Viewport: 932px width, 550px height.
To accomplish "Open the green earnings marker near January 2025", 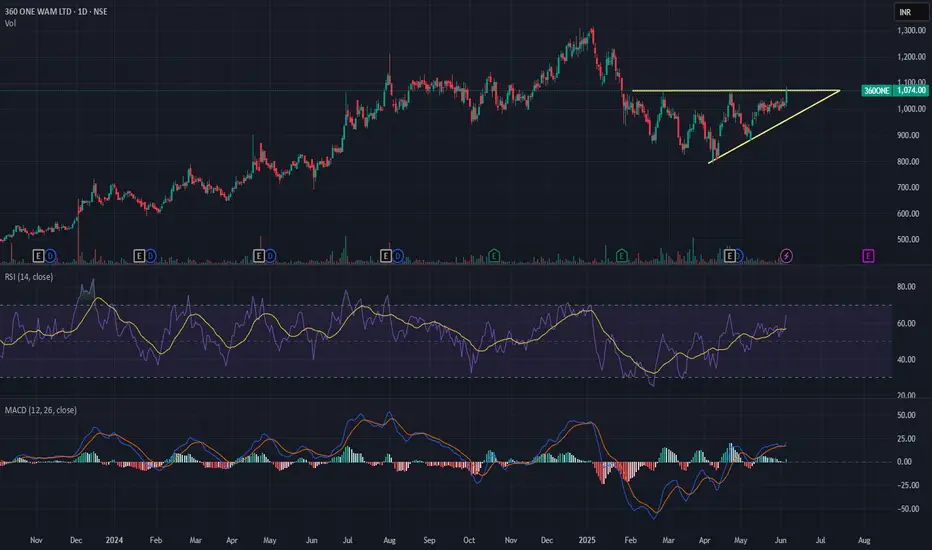I will 622,256.
